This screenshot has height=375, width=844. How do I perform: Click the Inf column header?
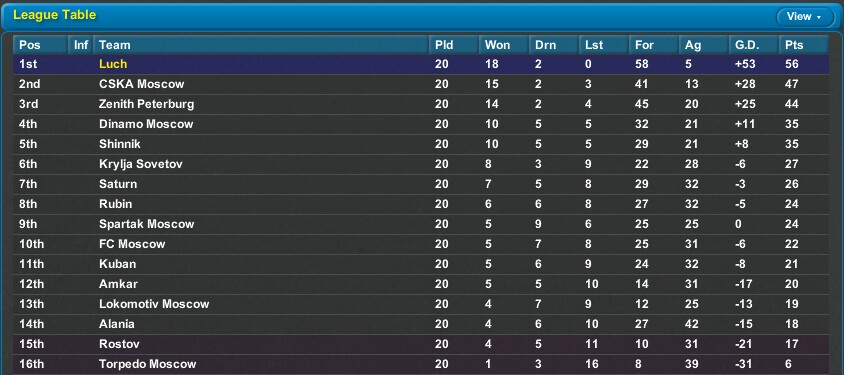[x=81, y=45]
